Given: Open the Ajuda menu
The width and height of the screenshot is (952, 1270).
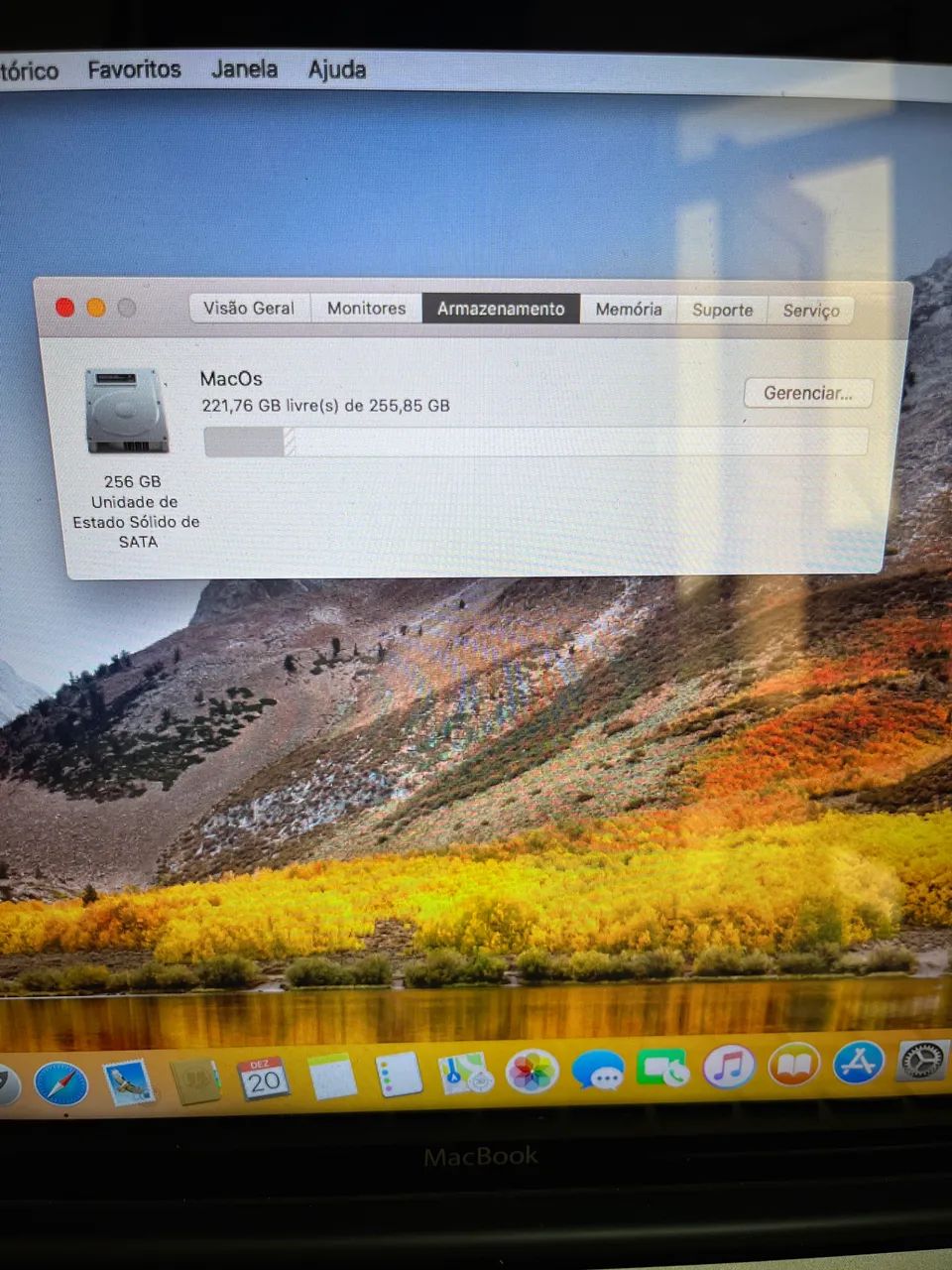Looking at the screenshot, I should tap(337, 69).
